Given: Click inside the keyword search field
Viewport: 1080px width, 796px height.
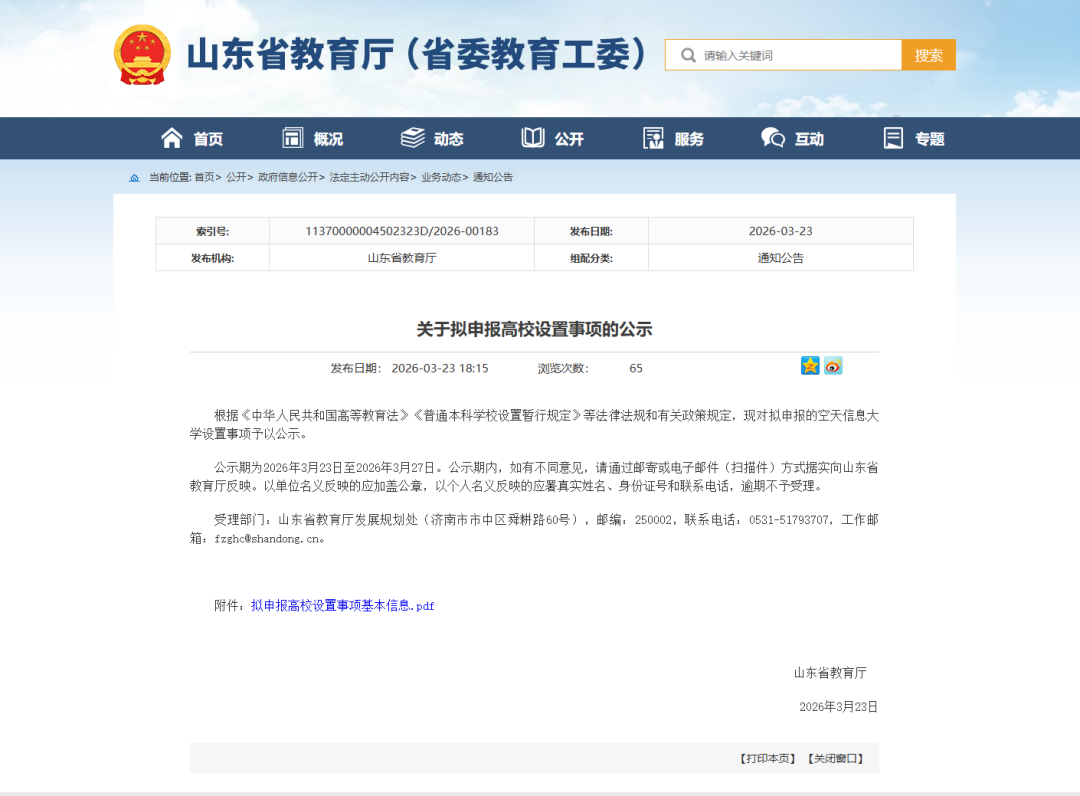Looking at the screenshot, I should [x=790, y=54].
